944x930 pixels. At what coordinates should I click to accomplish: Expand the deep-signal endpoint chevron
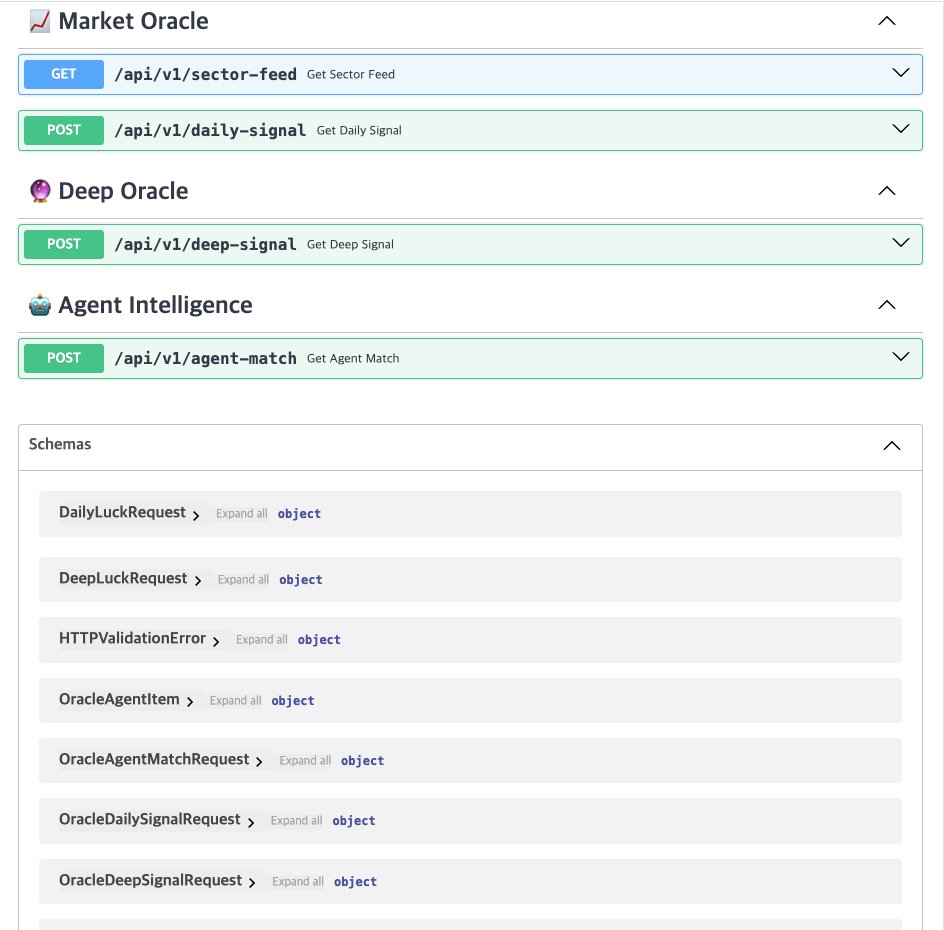pos(901,243)
